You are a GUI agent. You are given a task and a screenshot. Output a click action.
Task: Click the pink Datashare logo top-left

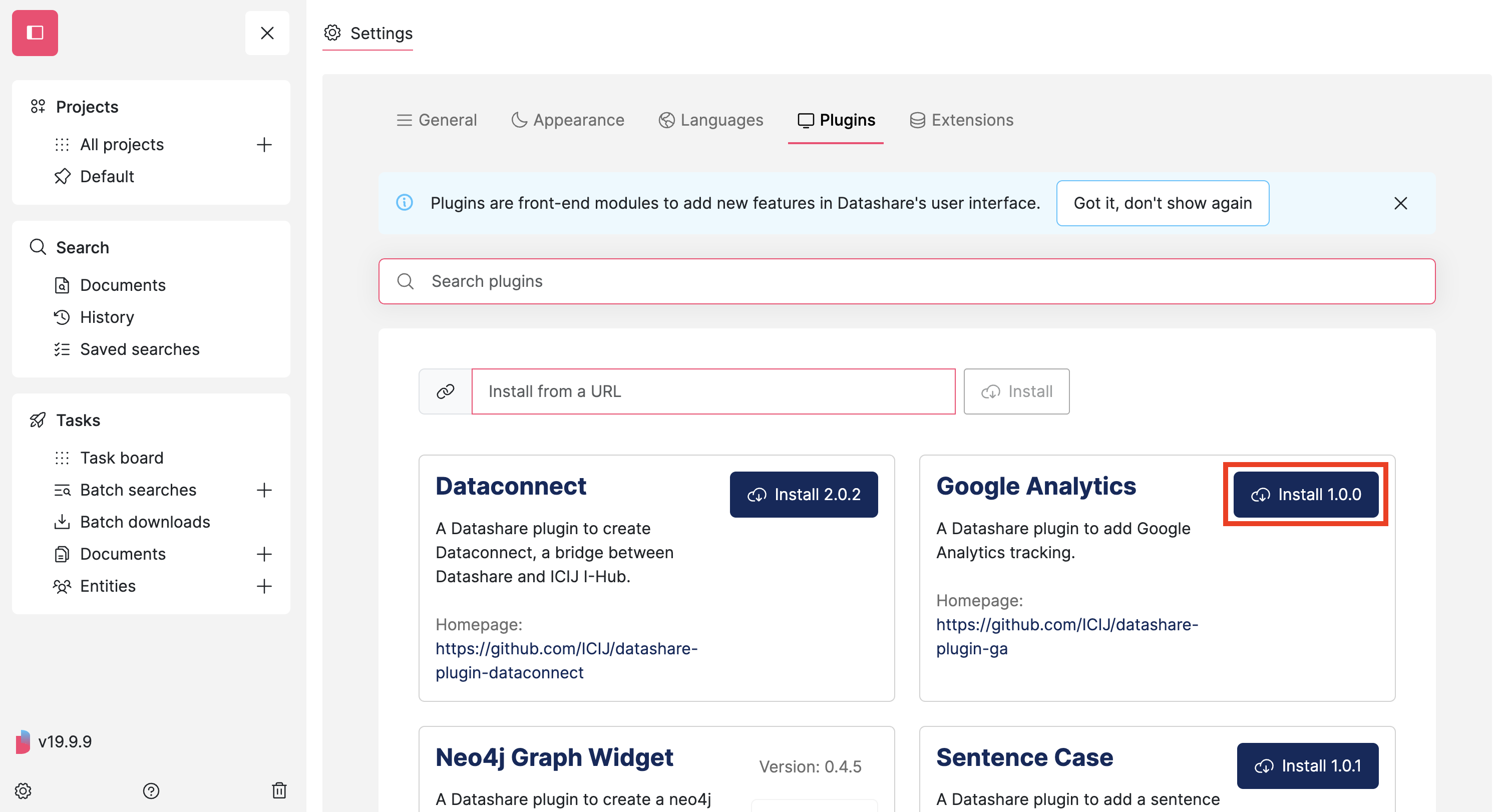pyautogui.click(x=35, y=33)
